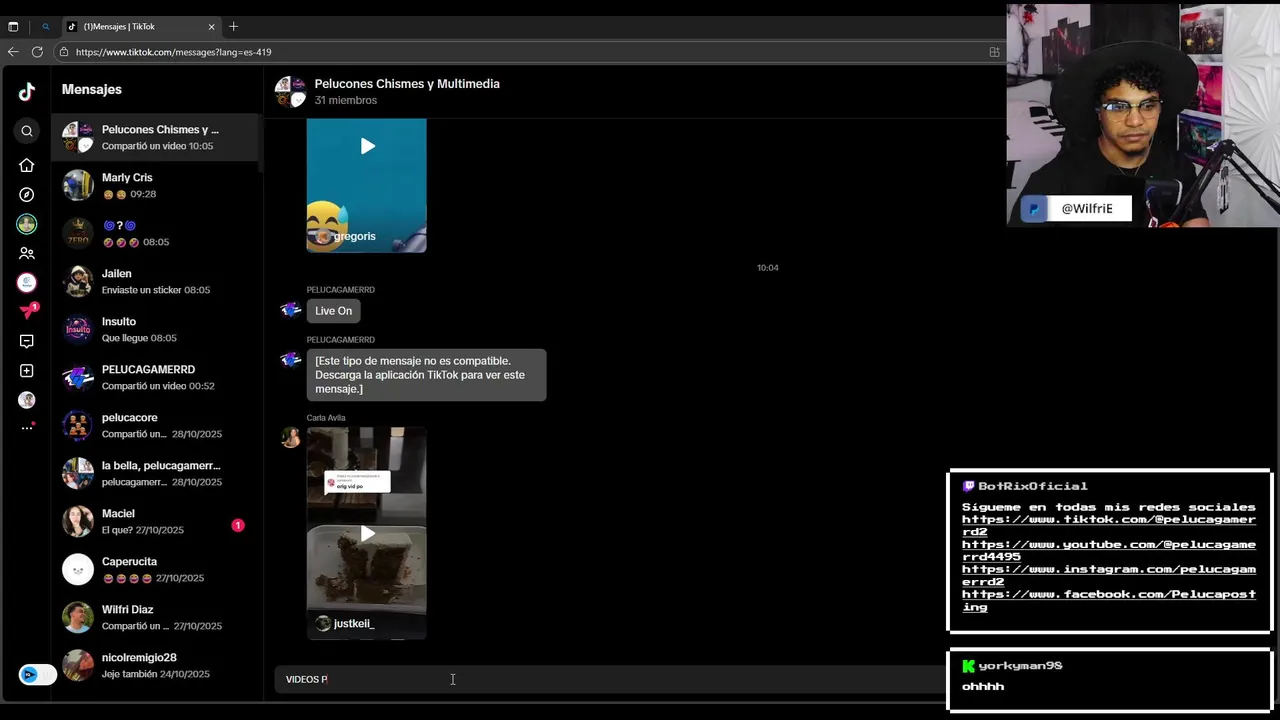Click the 31 miembros label
Image resolution: width=1280 pixels, height=720 pixels.
tap(346, 101)
